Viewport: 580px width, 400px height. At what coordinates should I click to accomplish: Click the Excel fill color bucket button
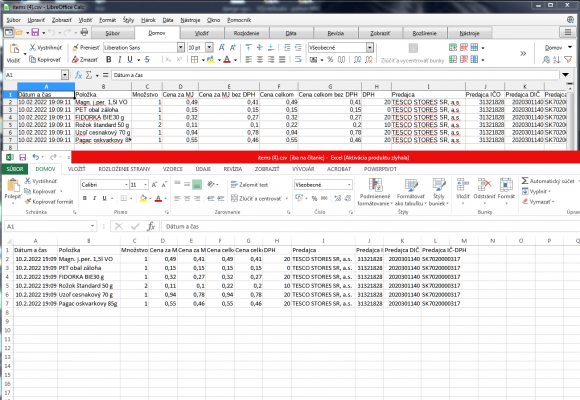(x=143, y=198)
